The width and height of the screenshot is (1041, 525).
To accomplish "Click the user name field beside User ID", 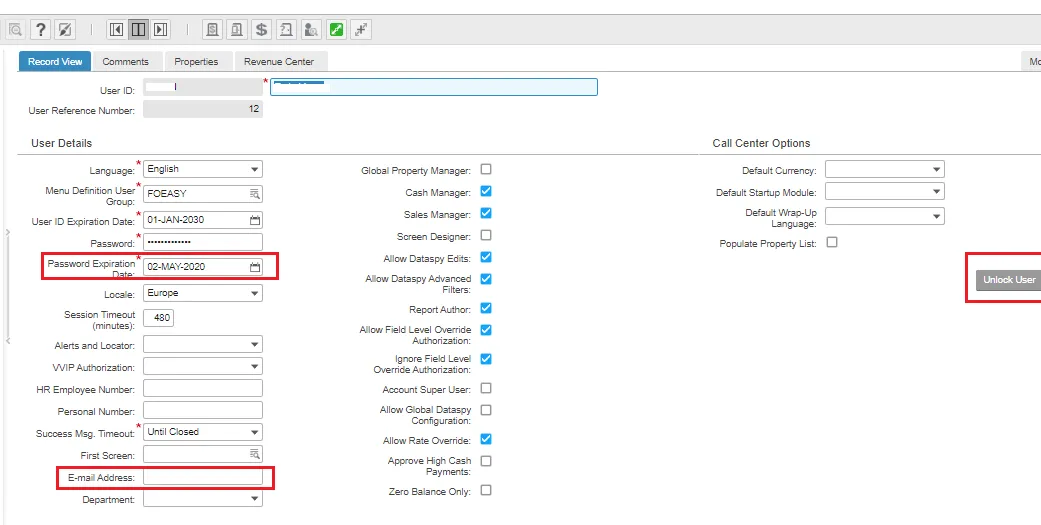I will point(434,87).
